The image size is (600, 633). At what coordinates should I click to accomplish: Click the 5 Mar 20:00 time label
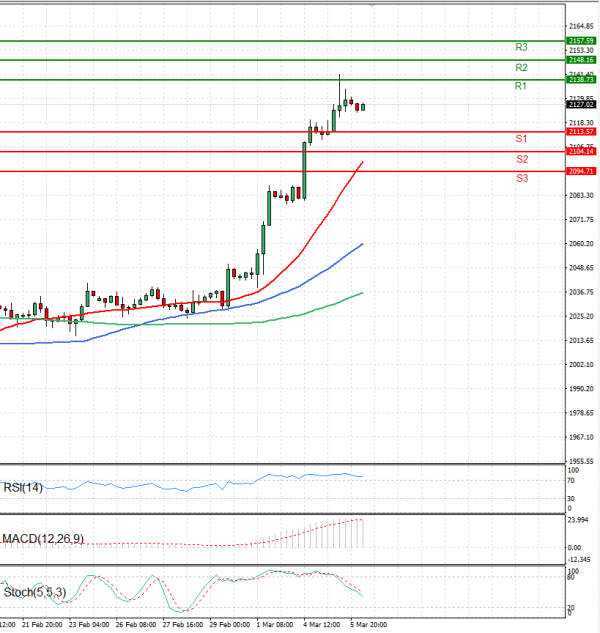pyautogui.click(x=368, y=625)
